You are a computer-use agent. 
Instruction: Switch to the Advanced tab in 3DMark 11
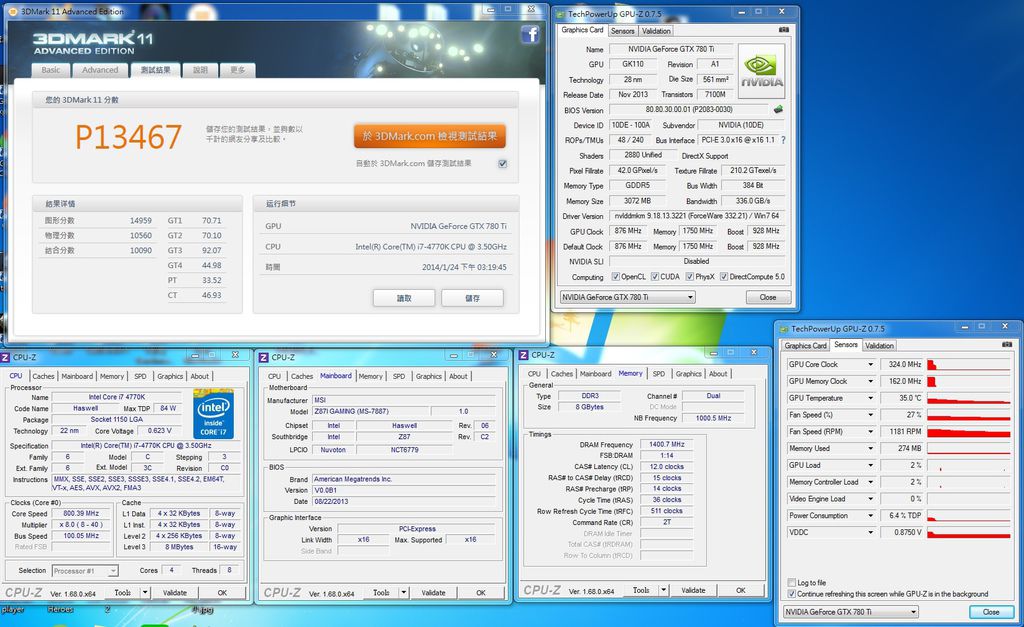pyautogui.click(x=100, y=70)
